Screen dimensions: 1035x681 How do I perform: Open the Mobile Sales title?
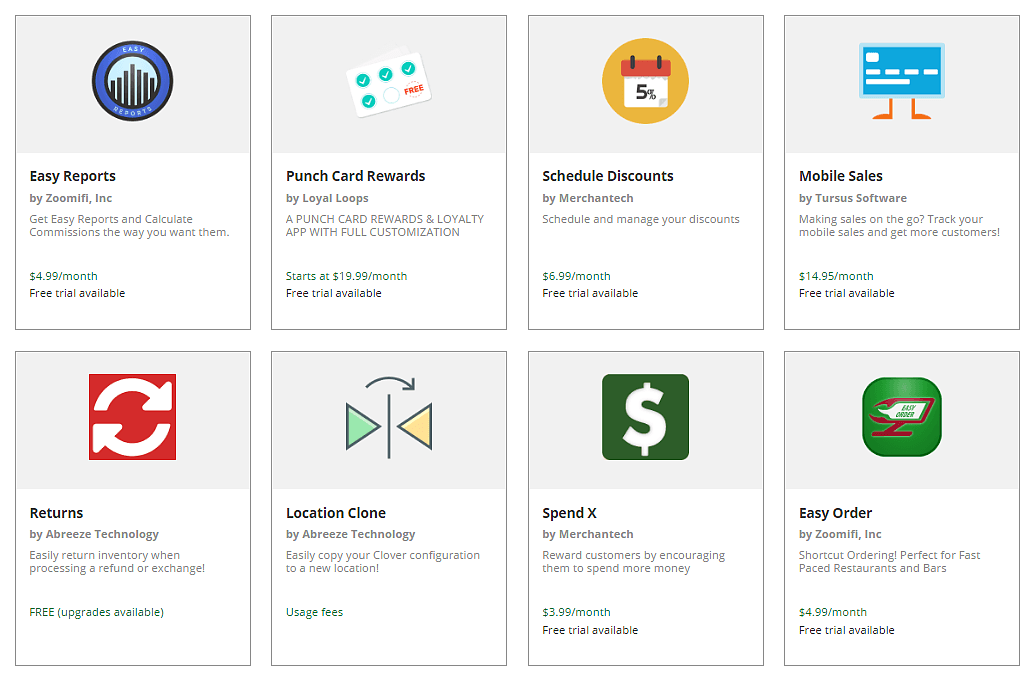tap(841, 176)
